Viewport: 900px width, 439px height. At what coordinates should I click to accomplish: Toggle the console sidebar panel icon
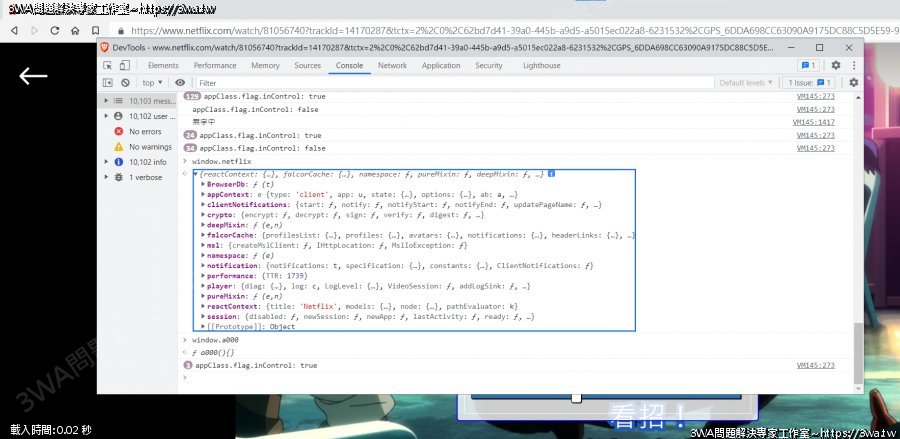coord(109,83)
